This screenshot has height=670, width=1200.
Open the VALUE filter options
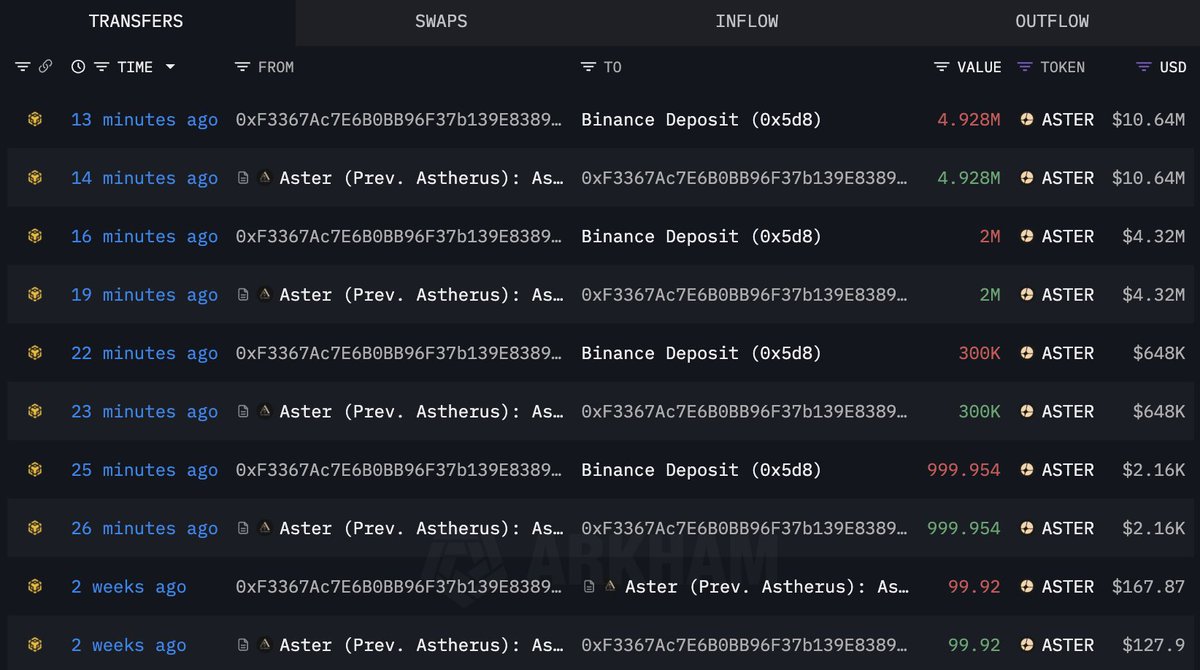(941, 67)
